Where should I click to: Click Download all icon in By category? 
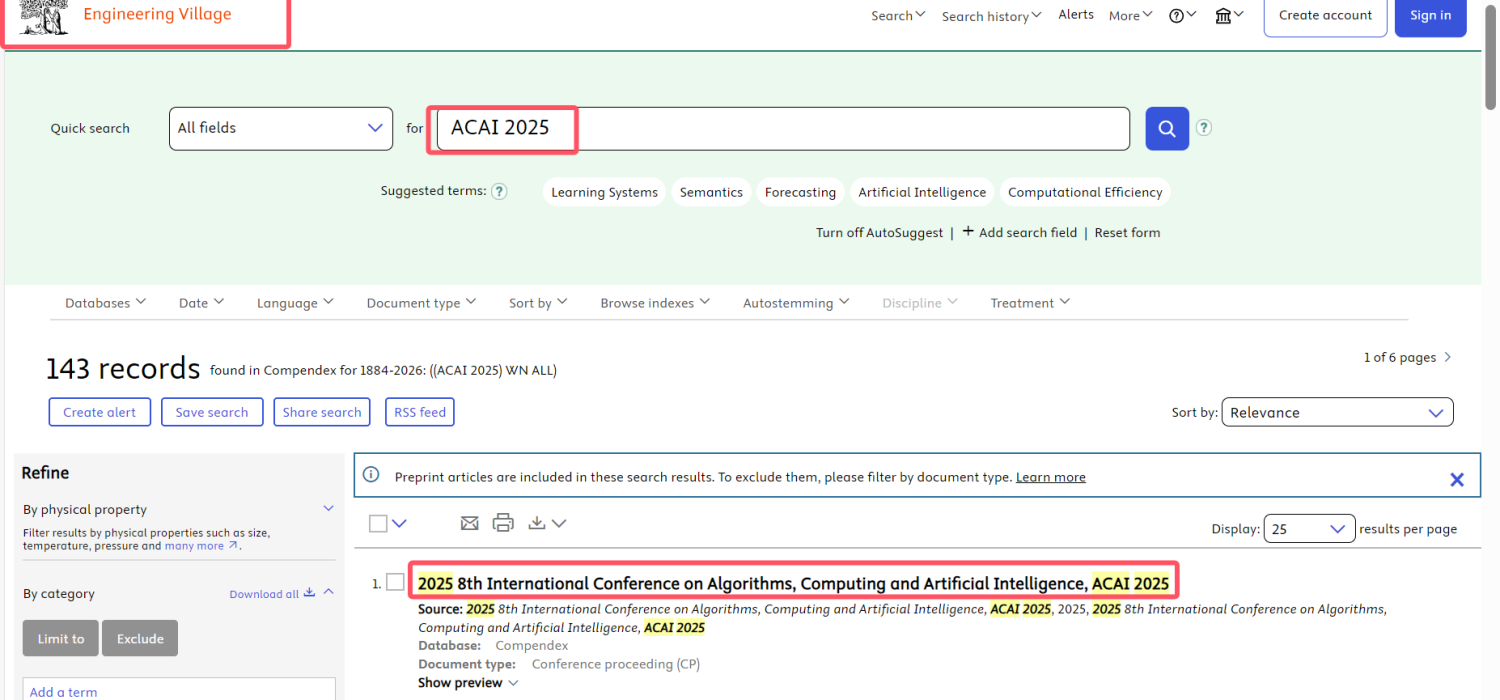[310, 593]
